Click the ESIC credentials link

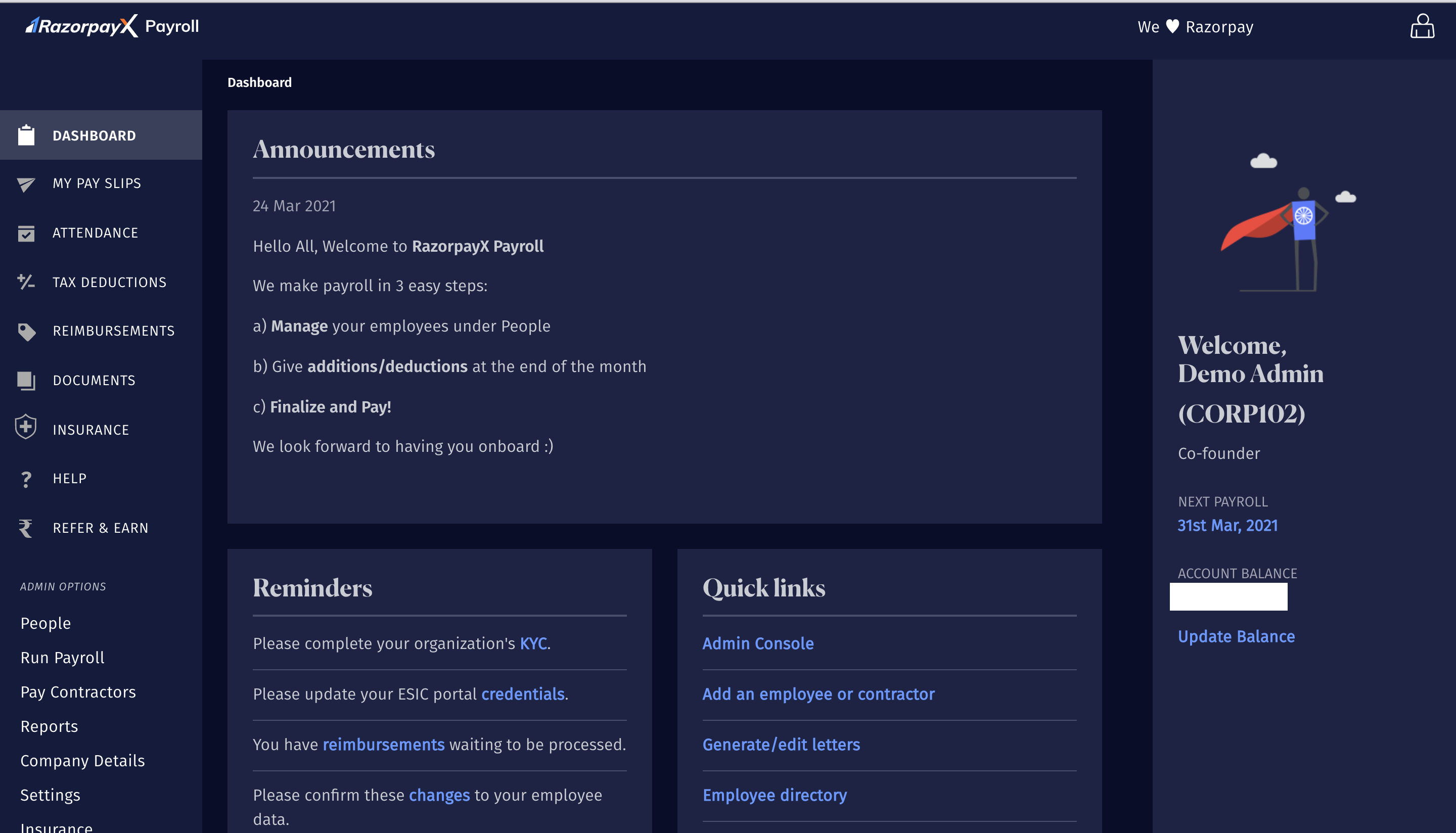(523, 693)
